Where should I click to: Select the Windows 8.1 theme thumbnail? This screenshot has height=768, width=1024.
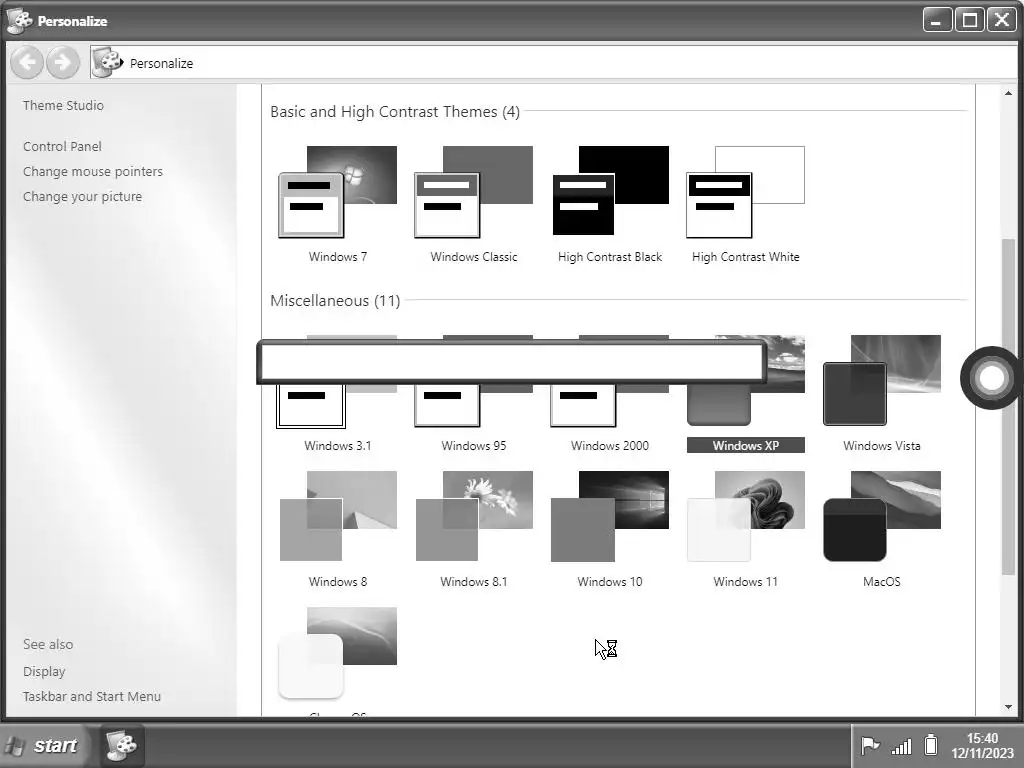click(473, 516)
